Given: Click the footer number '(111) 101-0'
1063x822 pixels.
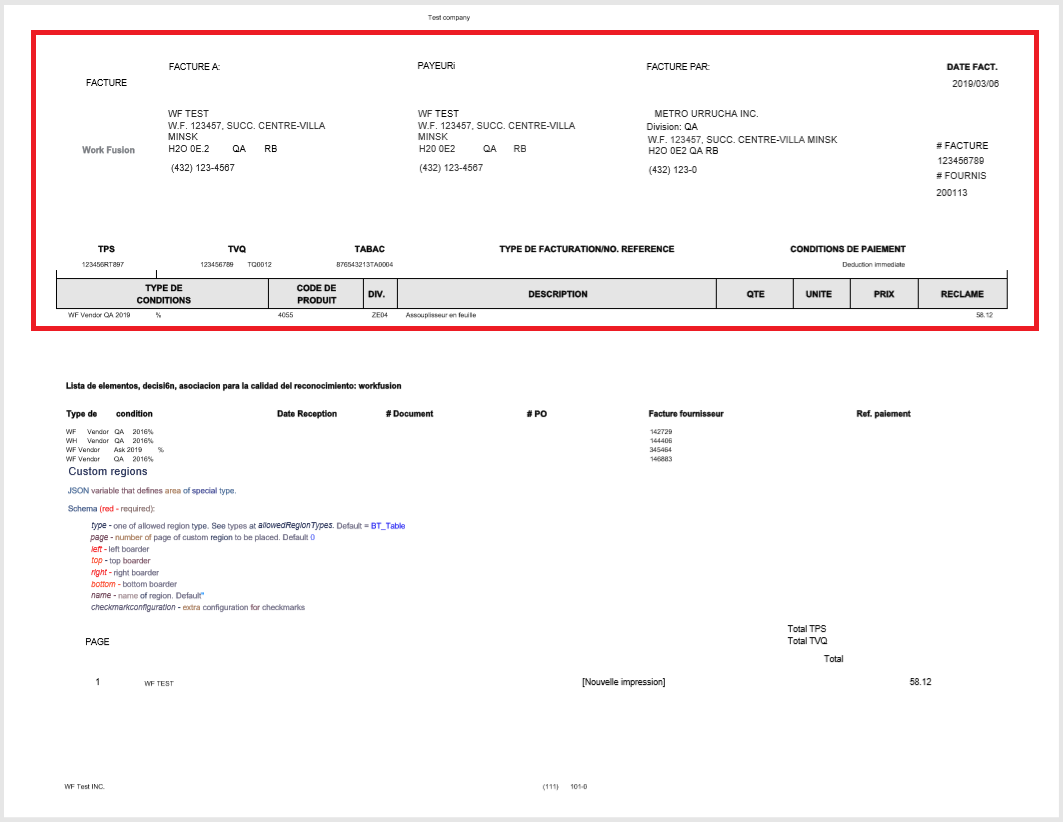Looking at the screenshot, I should point(565,787).
